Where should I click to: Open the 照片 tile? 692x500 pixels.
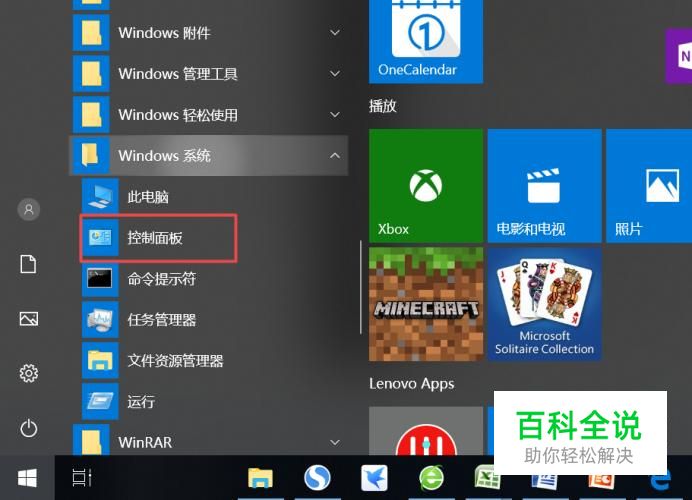pyautogui.click(x=649, y=186)
